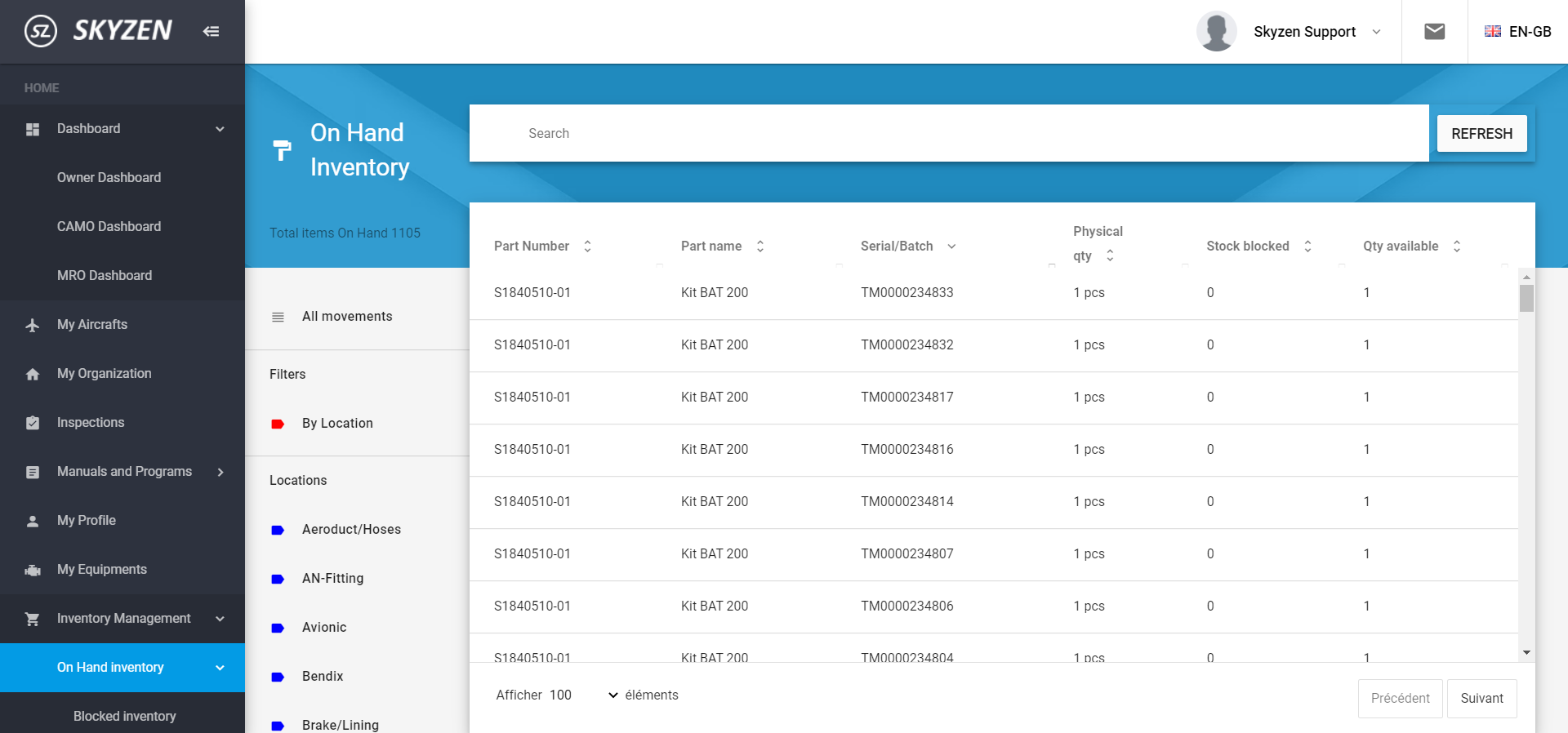The height and width of the screenshot is (733, 1568).
Task: Open the Afficher 100 entries dropdown
Action: click(582, 695)
